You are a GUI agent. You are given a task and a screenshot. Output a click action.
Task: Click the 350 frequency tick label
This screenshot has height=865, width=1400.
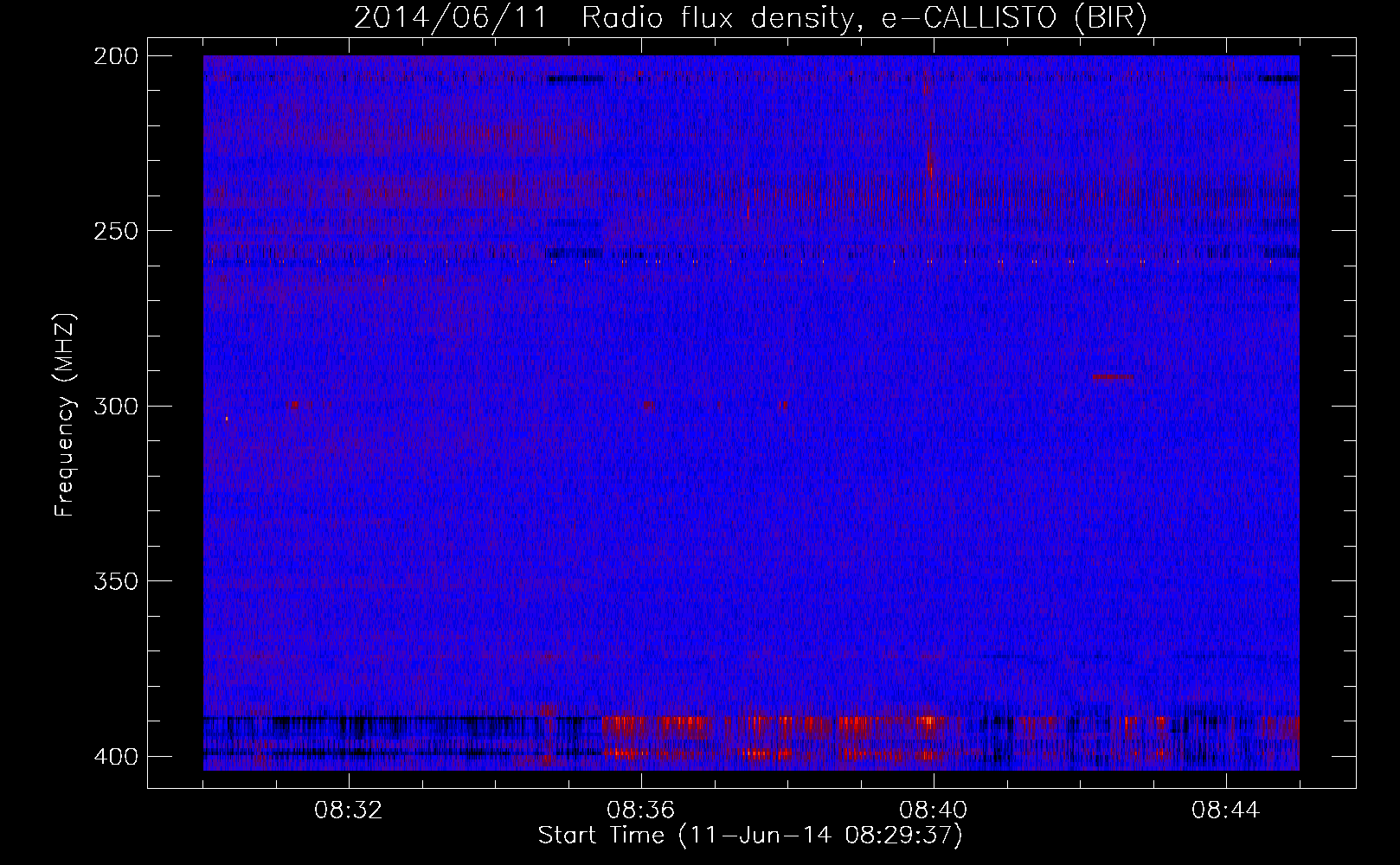coord(116,581)
